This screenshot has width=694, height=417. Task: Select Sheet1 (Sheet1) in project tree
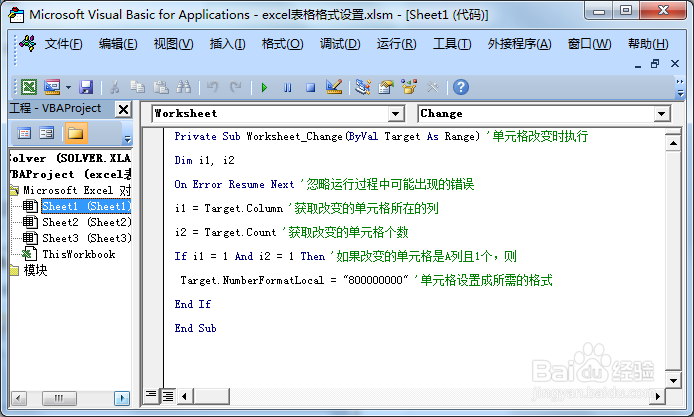click(x=86, y=206)
